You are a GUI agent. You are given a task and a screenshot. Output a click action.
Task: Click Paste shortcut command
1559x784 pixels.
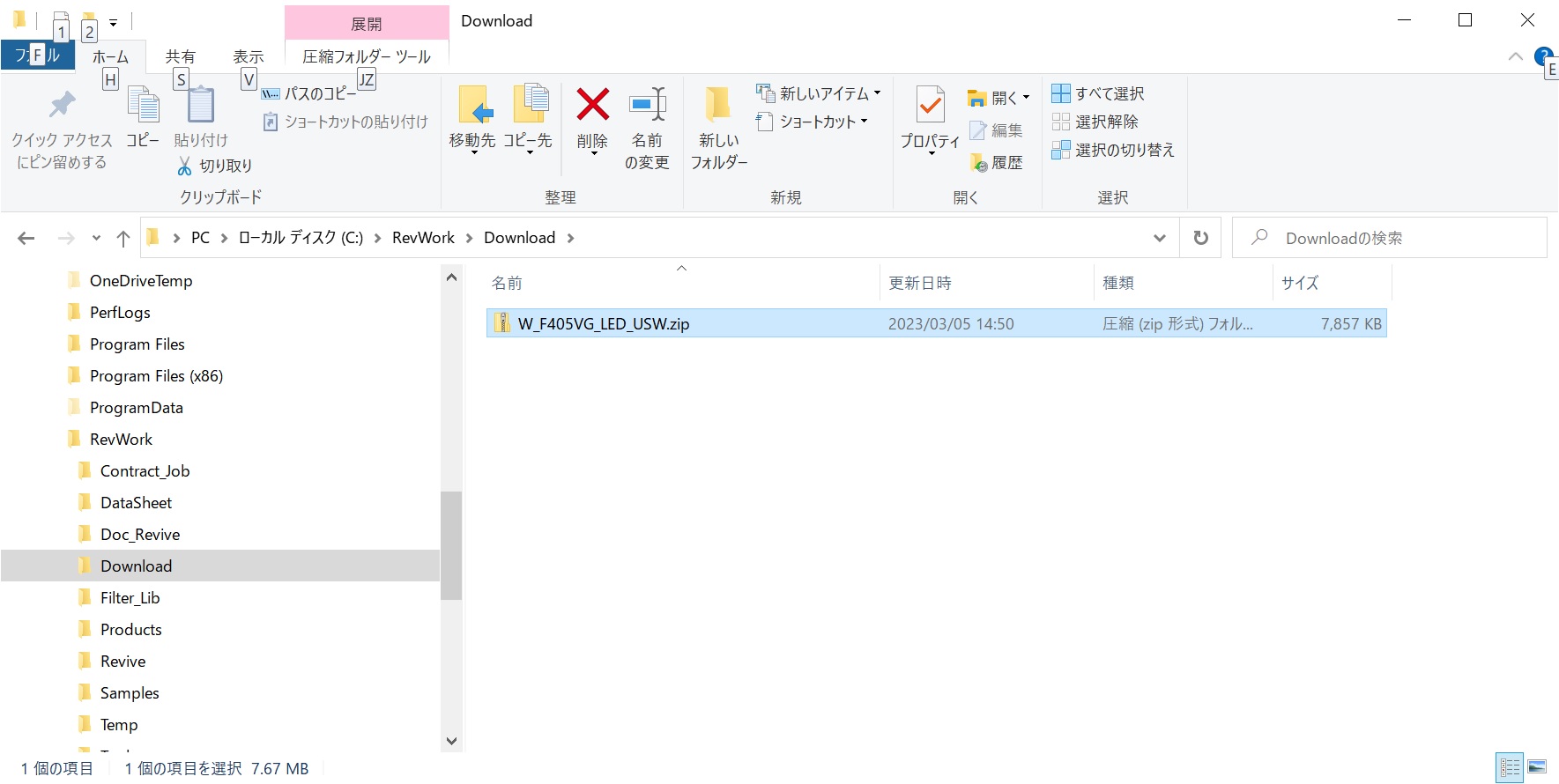tap(345, 122)
